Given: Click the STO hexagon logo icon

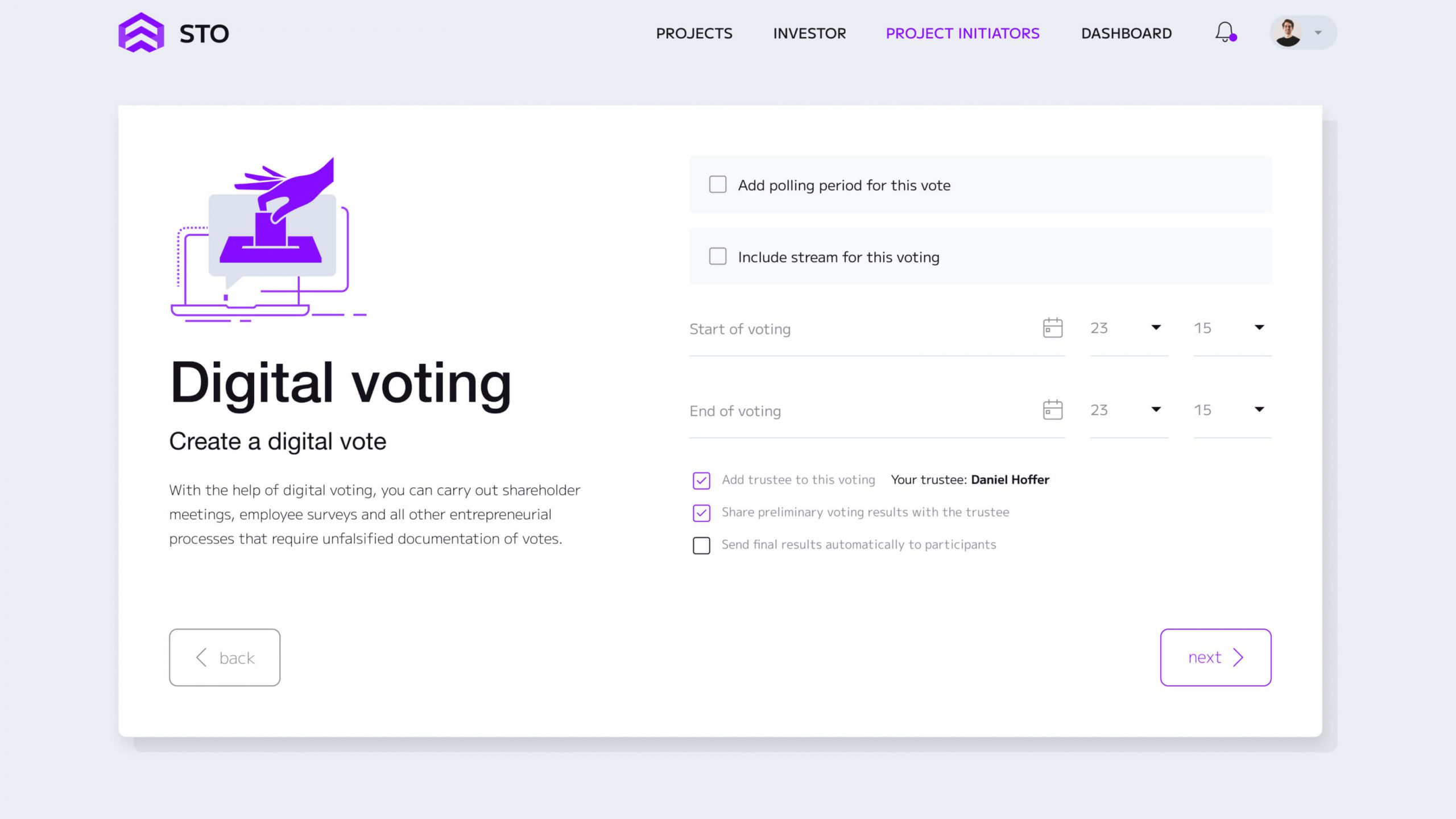Looking at the screenshot, I should click(141, 33).
